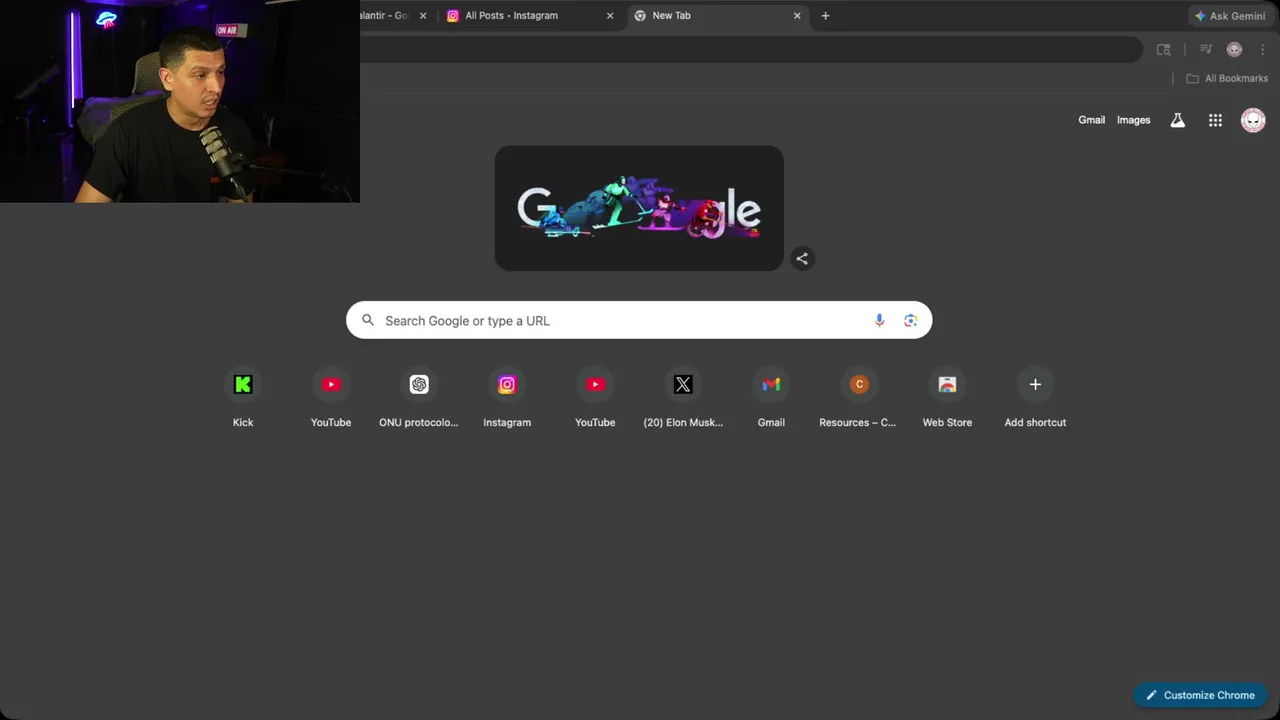Close the New Tab tab
The image size is (1280, 720).
pyautogui.click(x=797, y=16)
